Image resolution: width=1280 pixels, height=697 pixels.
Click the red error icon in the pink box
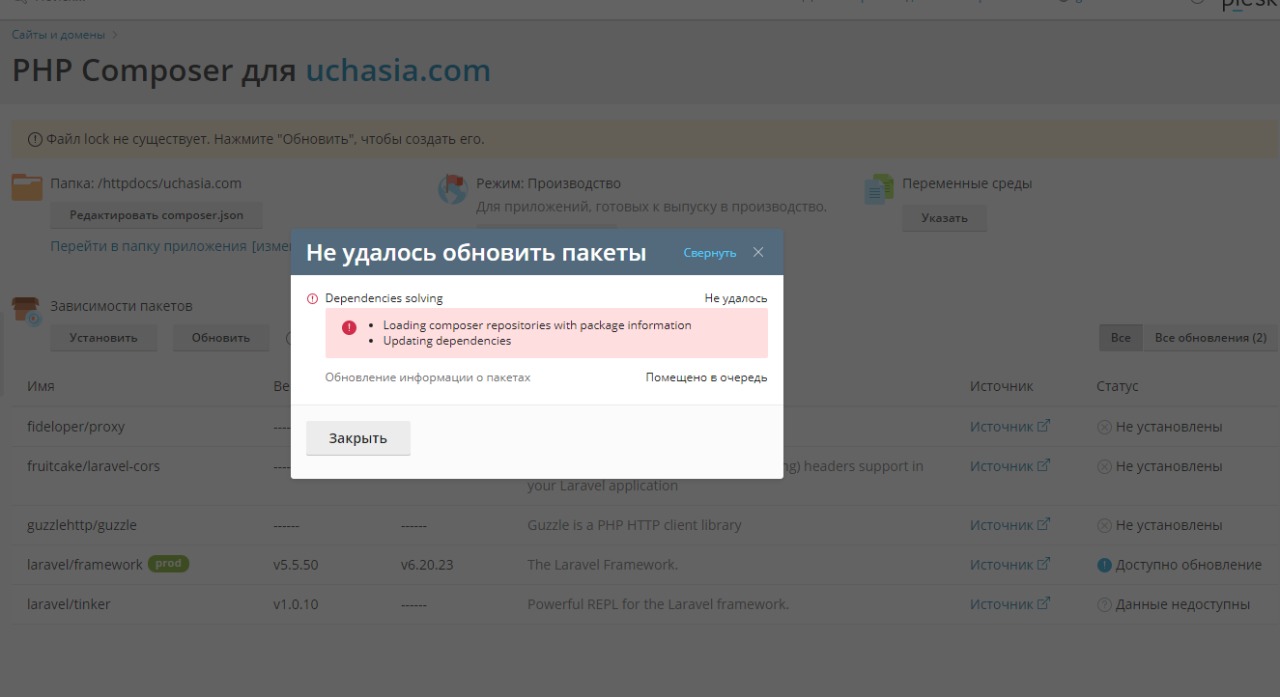tap(349, 328)
